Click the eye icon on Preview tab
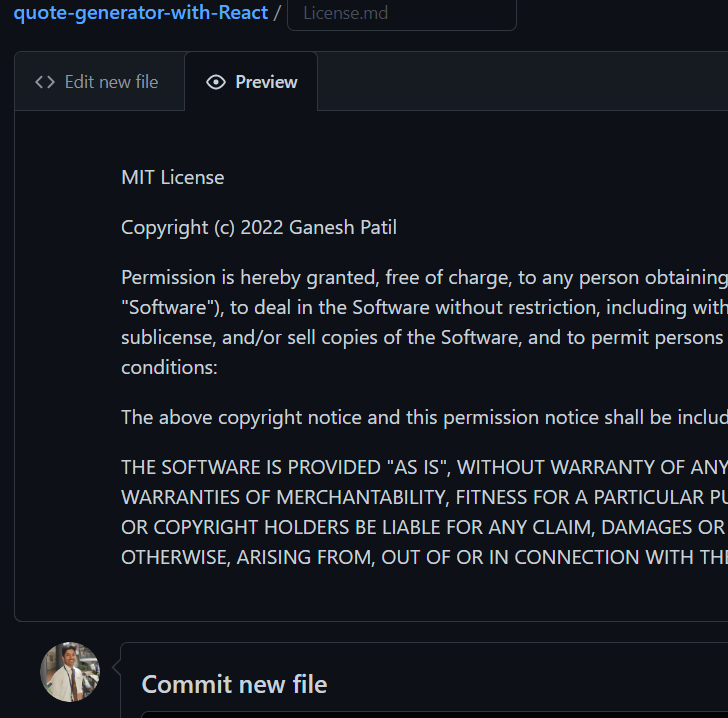The width and height of the screenshot is (728, 718). [216, 82]
